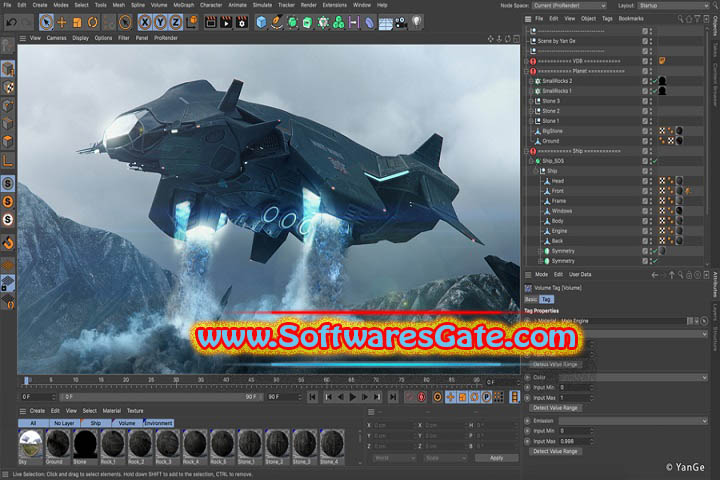720x480 pixels.
Task: Open the Color channel dropdown
Action: click(x=633, y=378)
